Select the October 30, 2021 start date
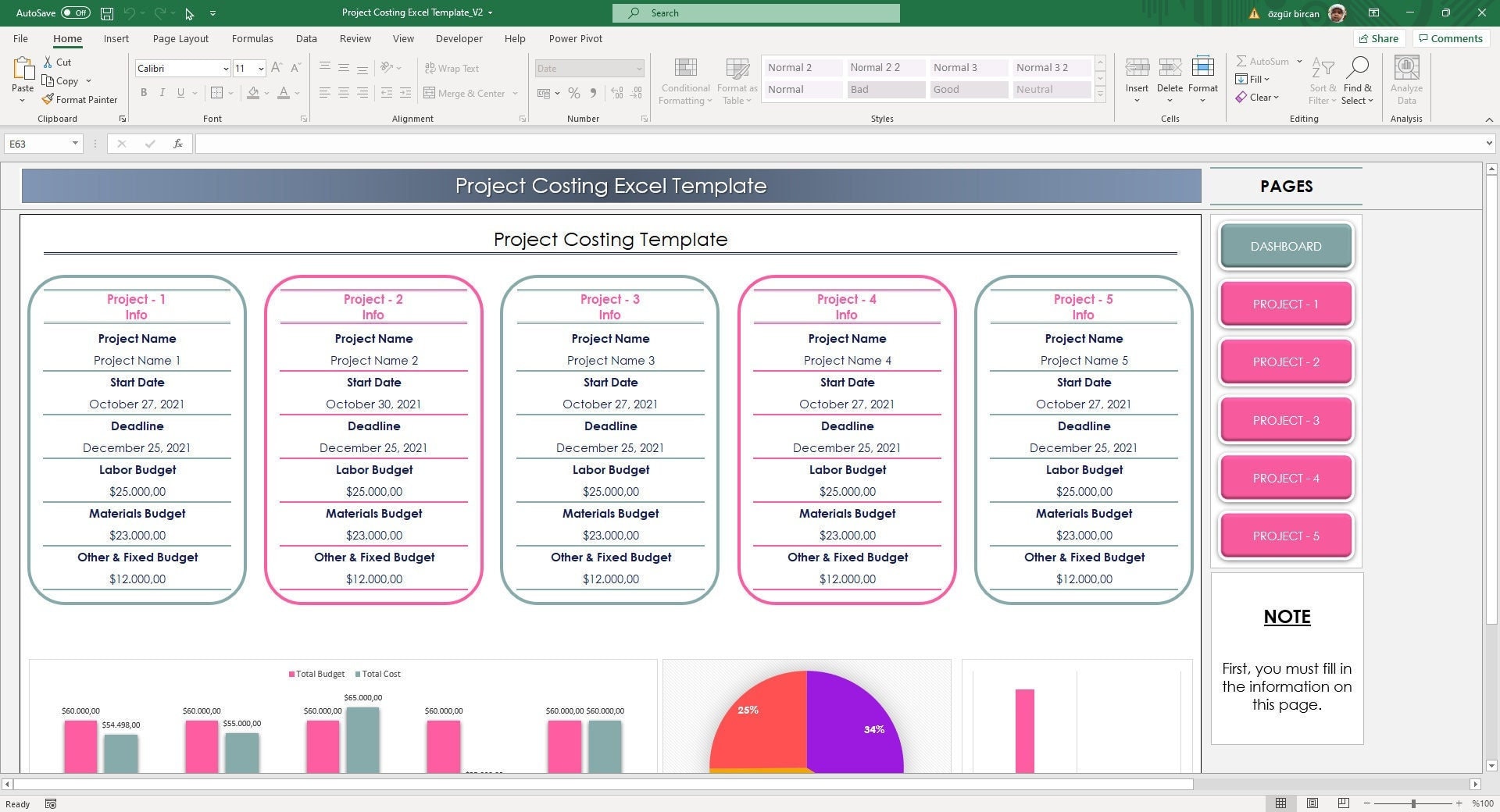The width and height of the screenshot is (1500, 812). point(373,404)
